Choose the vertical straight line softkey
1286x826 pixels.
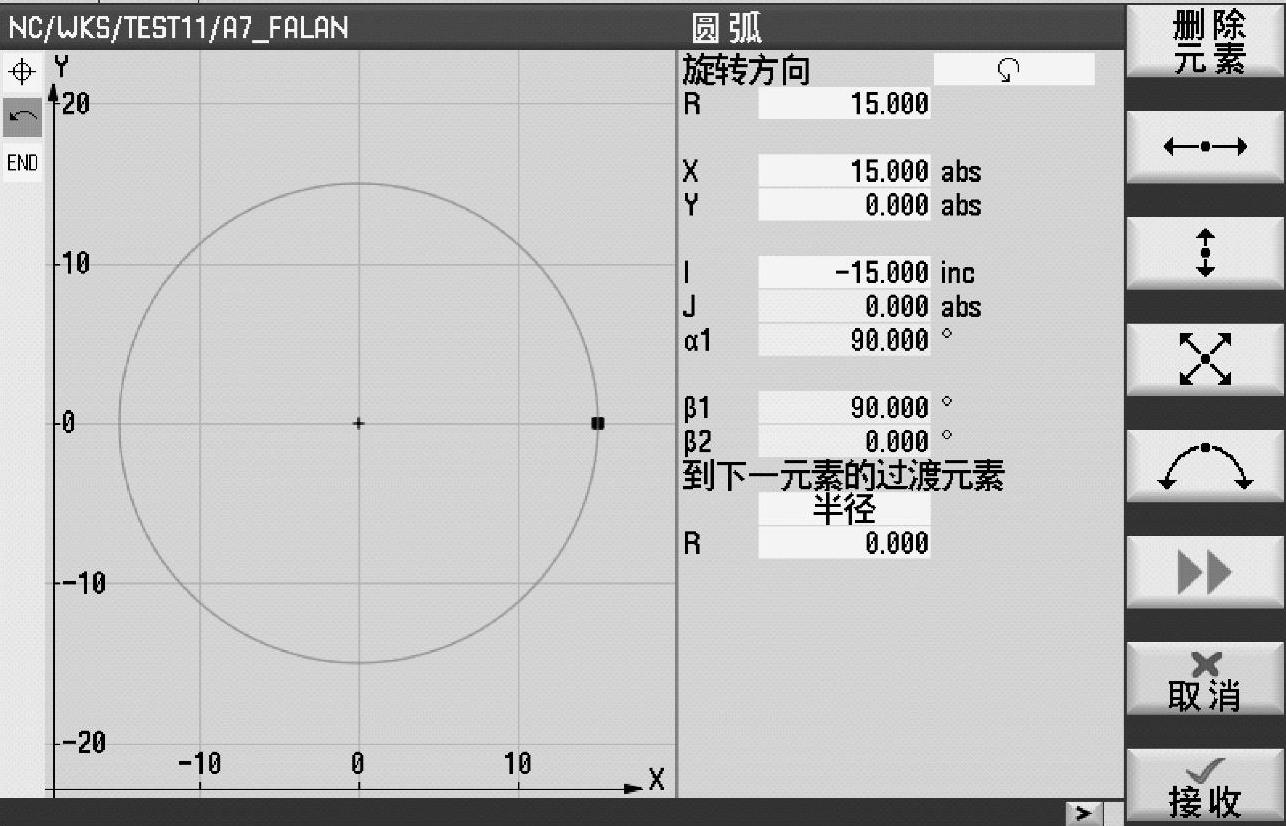pyautogui.click(x=1205, y=253)
